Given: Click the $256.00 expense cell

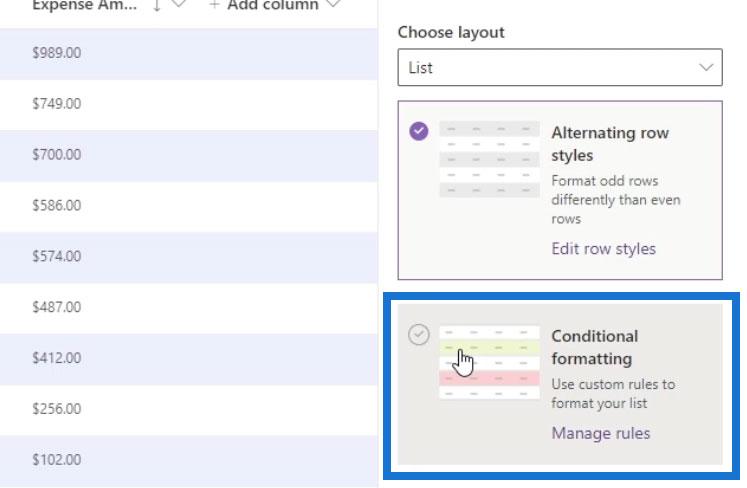Looking at the screenshot, I should (57, 409).
